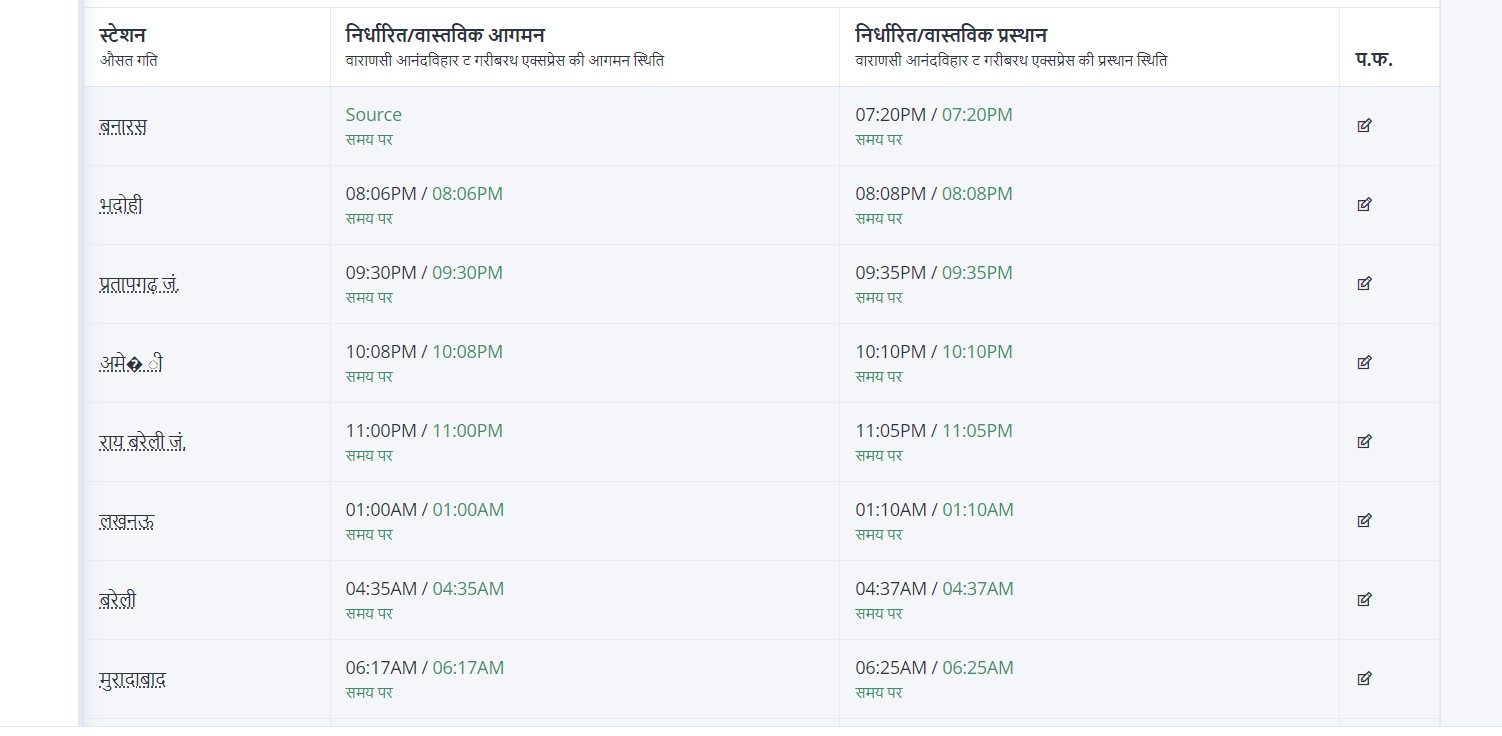Click the 04:35AM / 04:35AM arrival time
Screen dimensions: 1502x736
click(x=425, y=589)
